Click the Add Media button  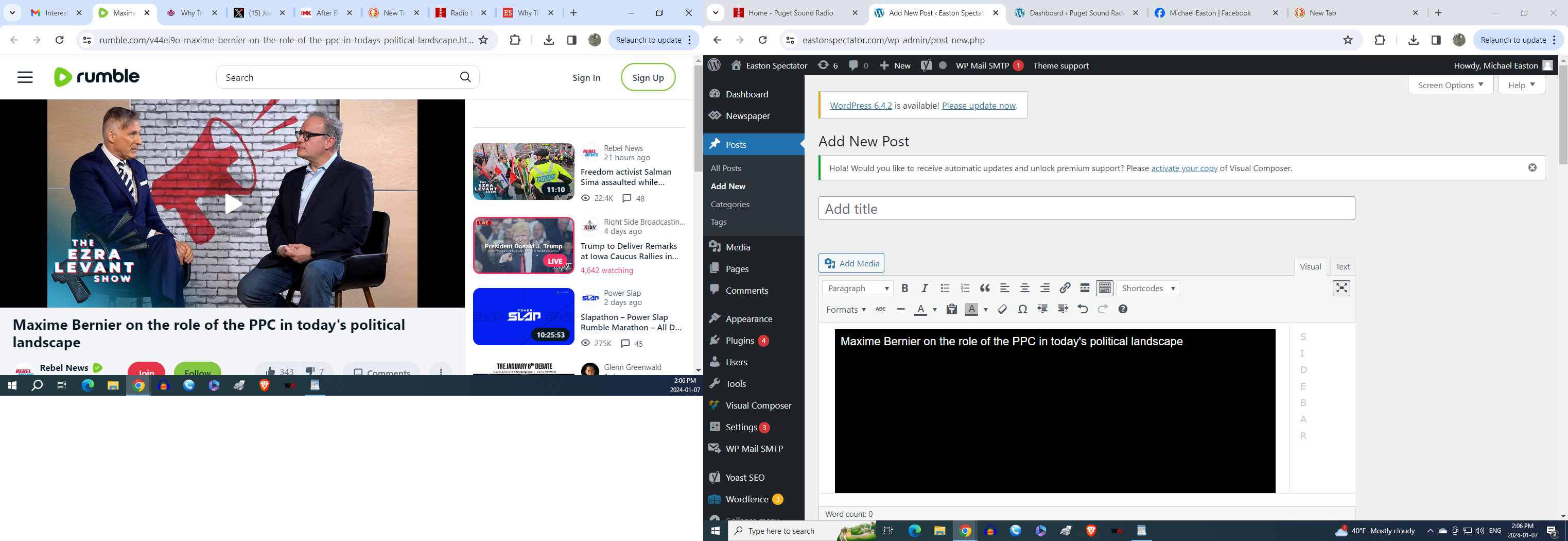point(851,263)
